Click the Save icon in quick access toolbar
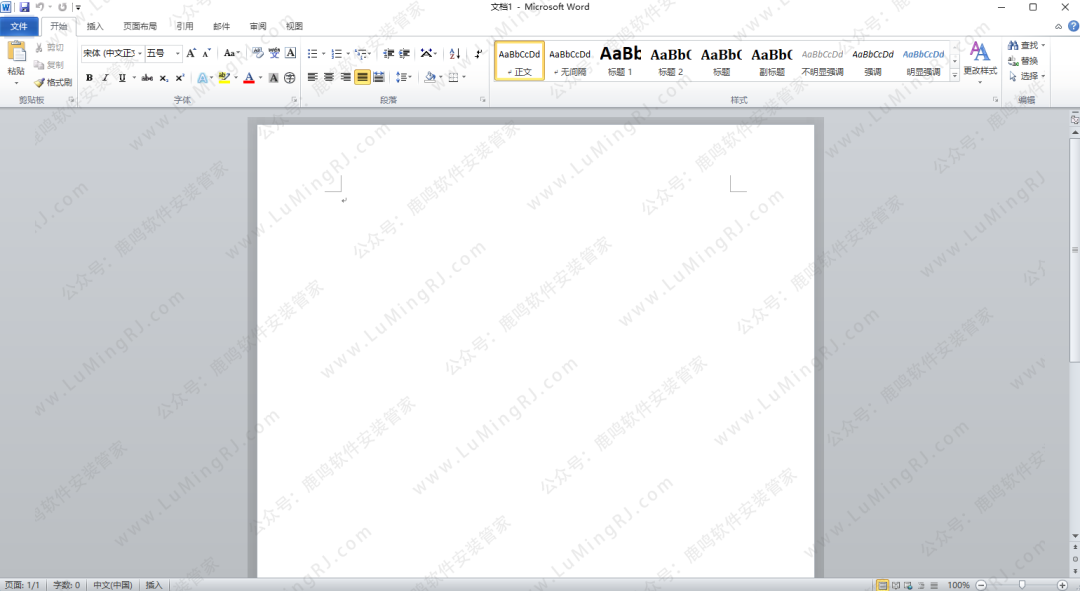This screenshot has width=1080, height=591. [24, 7]
